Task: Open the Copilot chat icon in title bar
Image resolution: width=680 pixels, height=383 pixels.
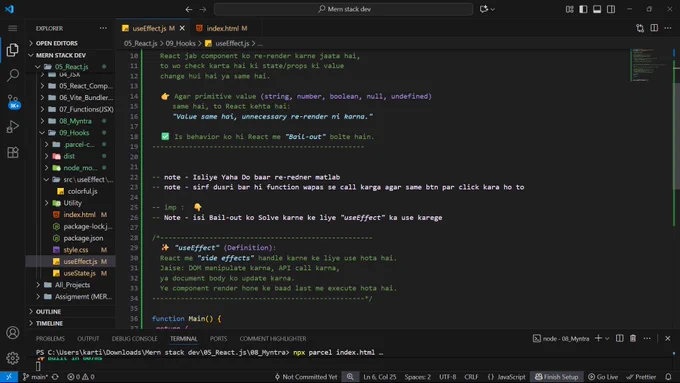Action: coord(484,9)
